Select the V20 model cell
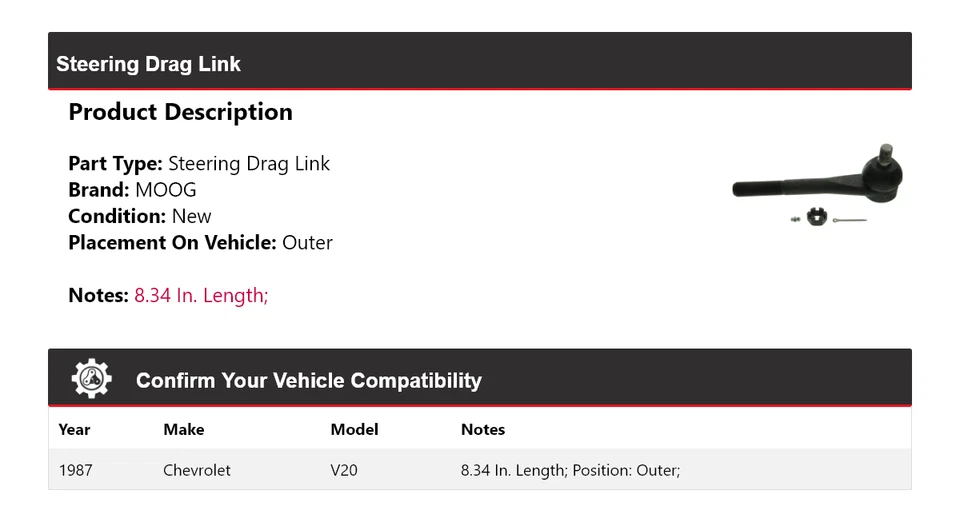960x522 pixels. [x=343, y=470]
